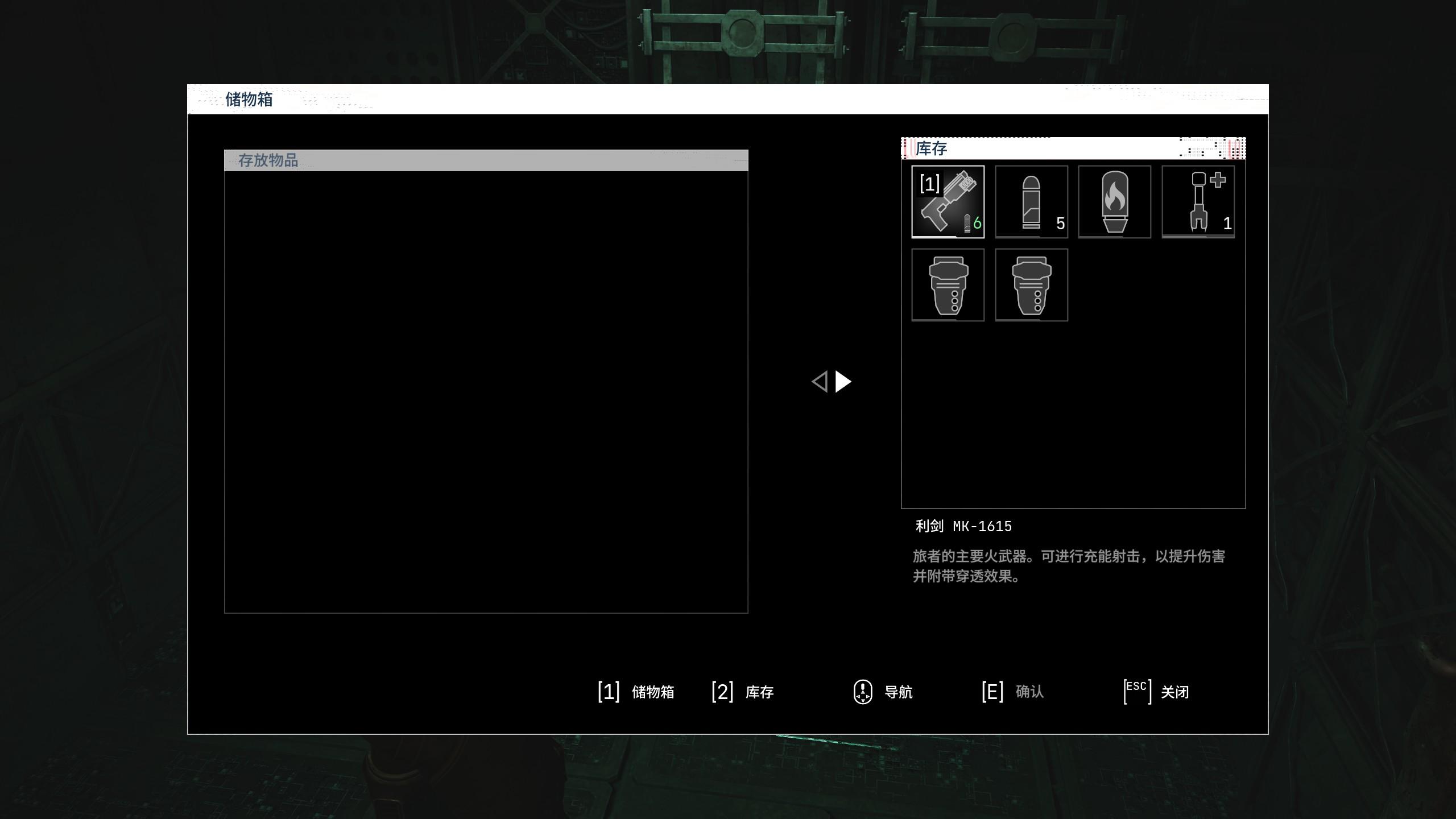Select the 利剑 MK-1615 pistol weapon slot
1456x819 pixels.
click(x=948, y=201)
